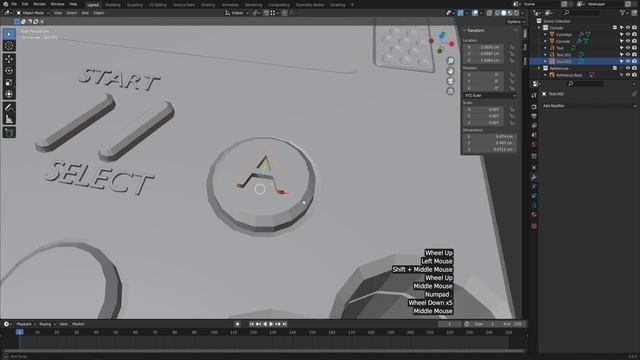640x360 pixels.
Task: Open the Add Modifier dropdown
Action: click(589, 106)
